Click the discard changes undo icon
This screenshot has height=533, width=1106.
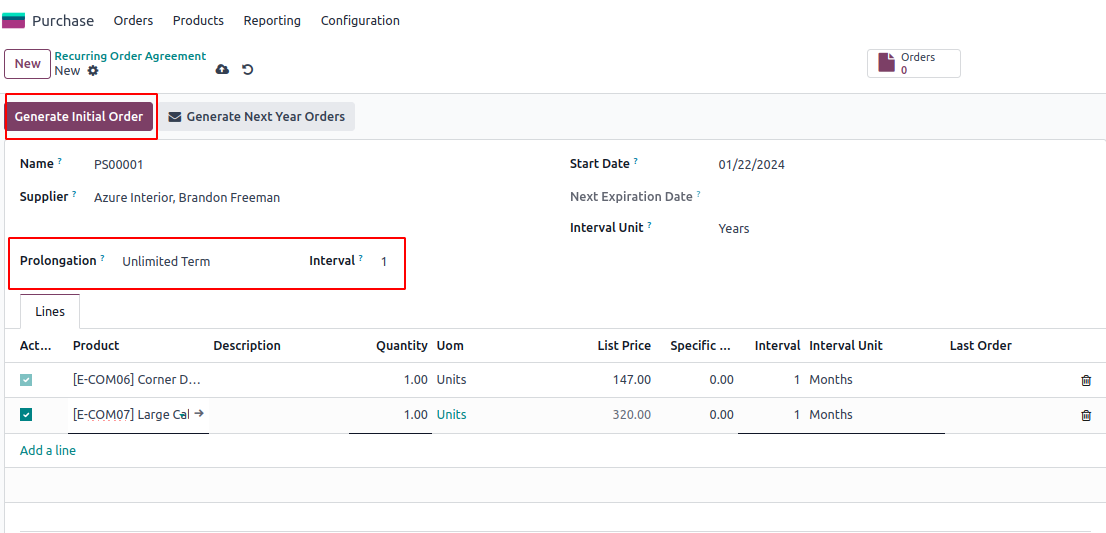pos(248,70)
